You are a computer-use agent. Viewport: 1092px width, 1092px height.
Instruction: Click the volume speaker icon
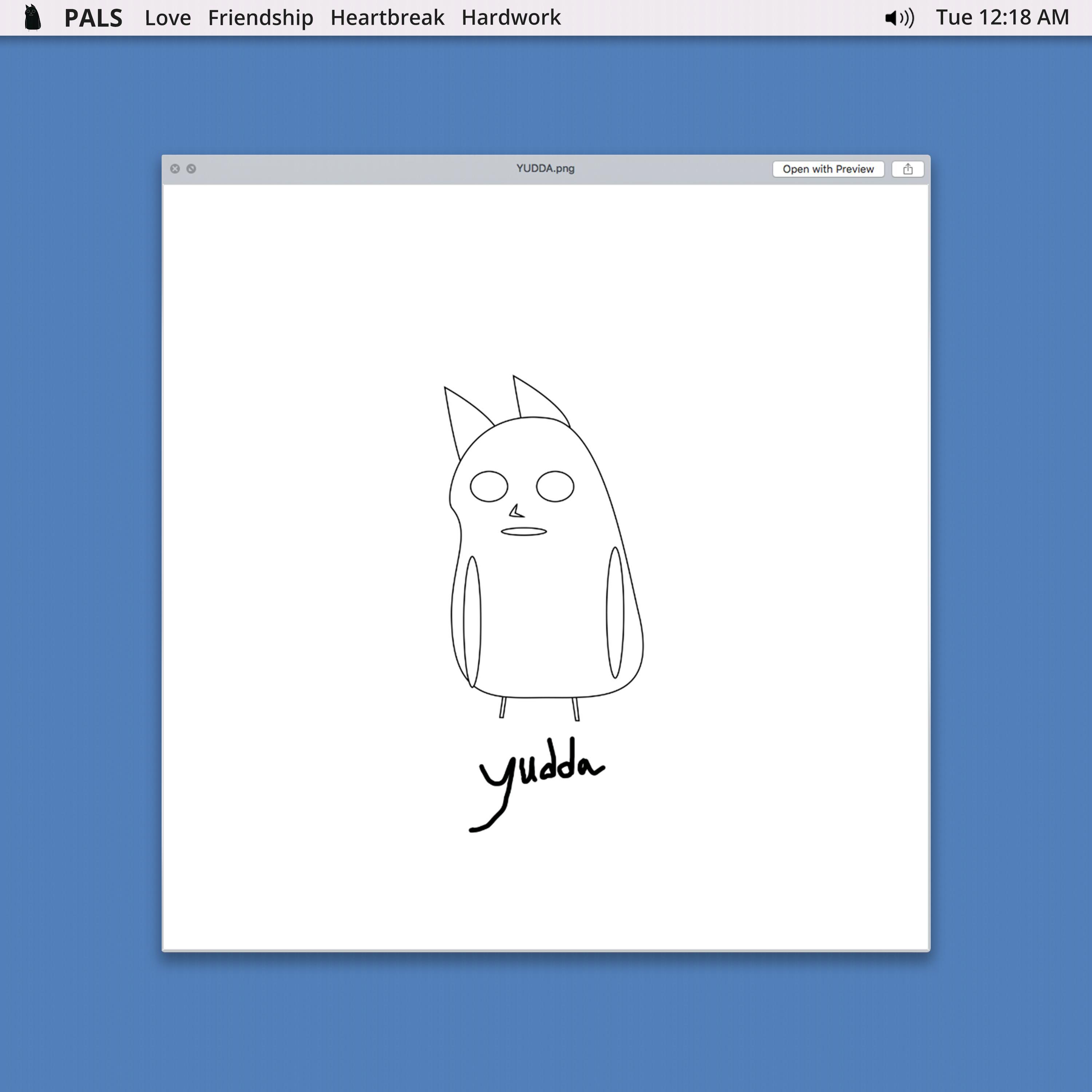(899, 18)
